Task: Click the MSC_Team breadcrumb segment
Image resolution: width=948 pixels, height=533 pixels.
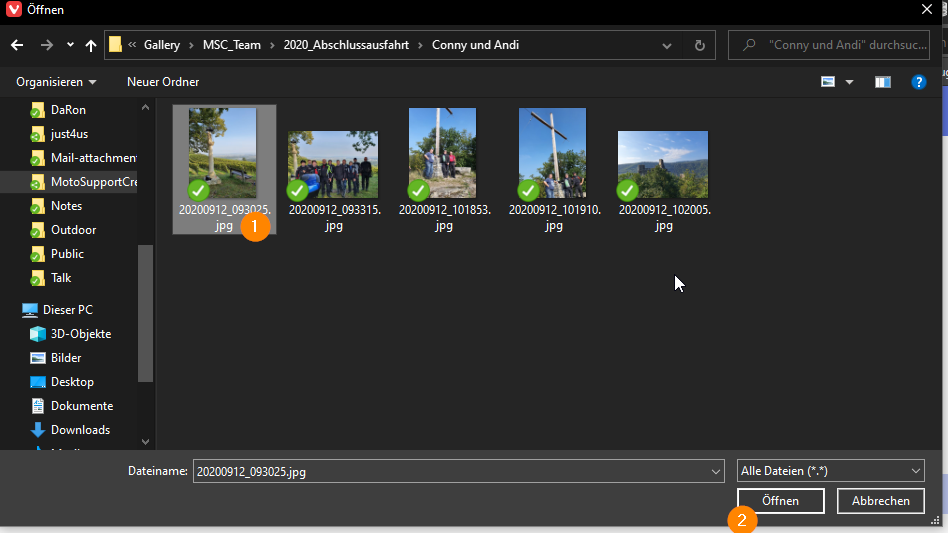Action: (232, 45)
